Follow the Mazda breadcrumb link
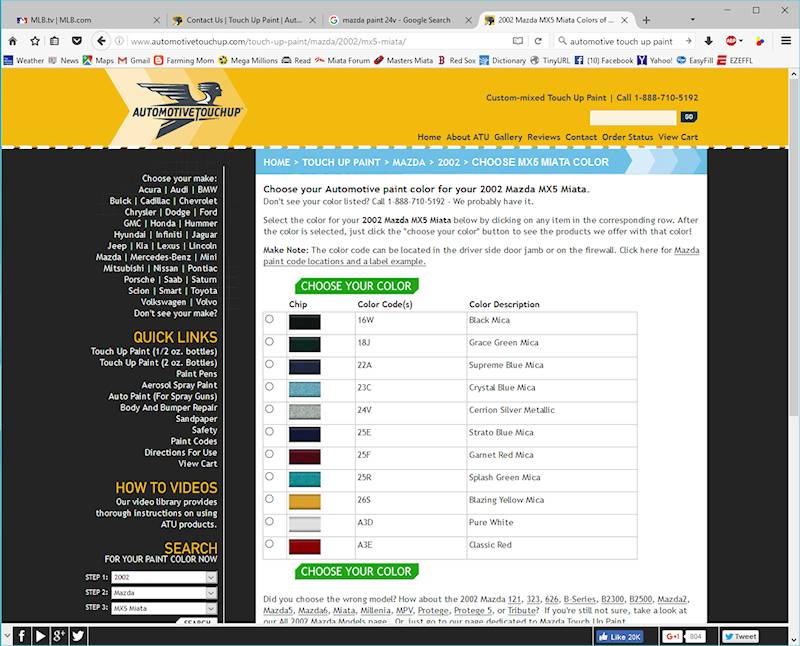Viewport: 800px width, 646px height. (x=409, y=162)
